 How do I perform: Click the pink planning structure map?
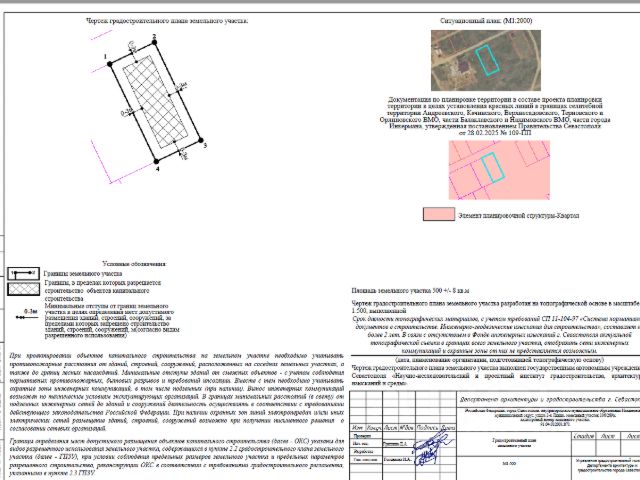click(x=499, y=170)
